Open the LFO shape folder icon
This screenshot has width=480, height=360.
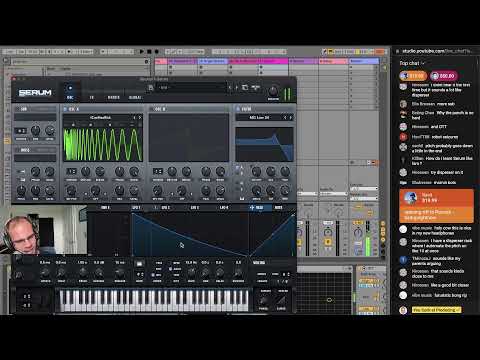pos(139,264)
